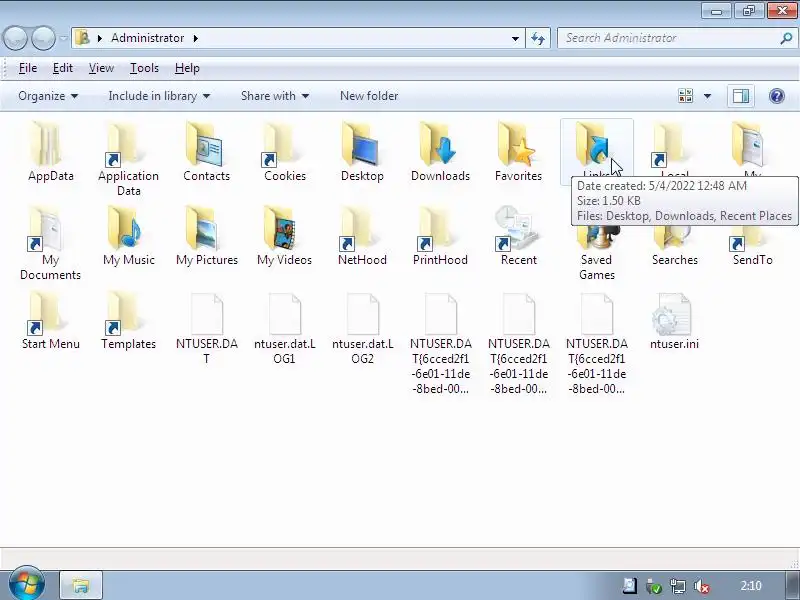Open the Windows Start button
Screen dimensions: 800x600
[27, 584]
